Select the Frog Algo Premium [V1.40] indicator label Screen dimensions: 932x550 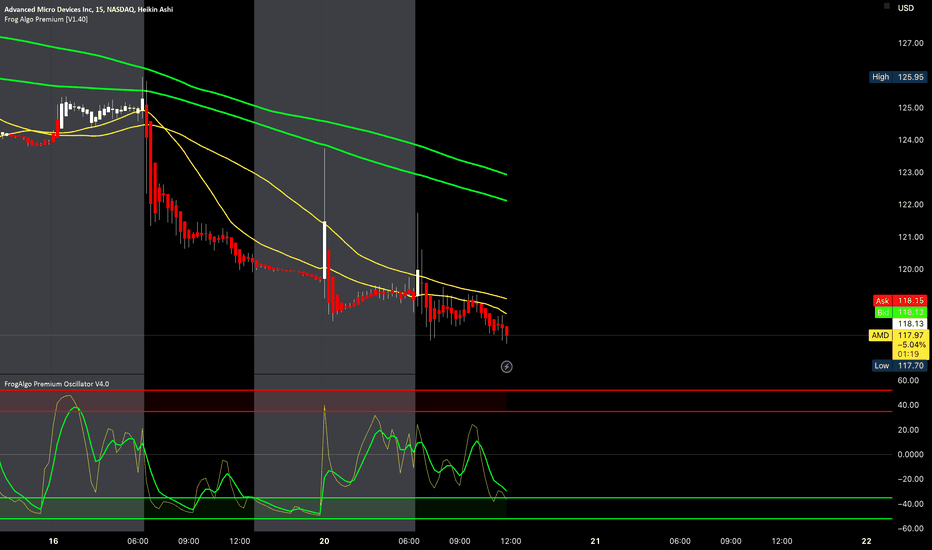(46, 20)
